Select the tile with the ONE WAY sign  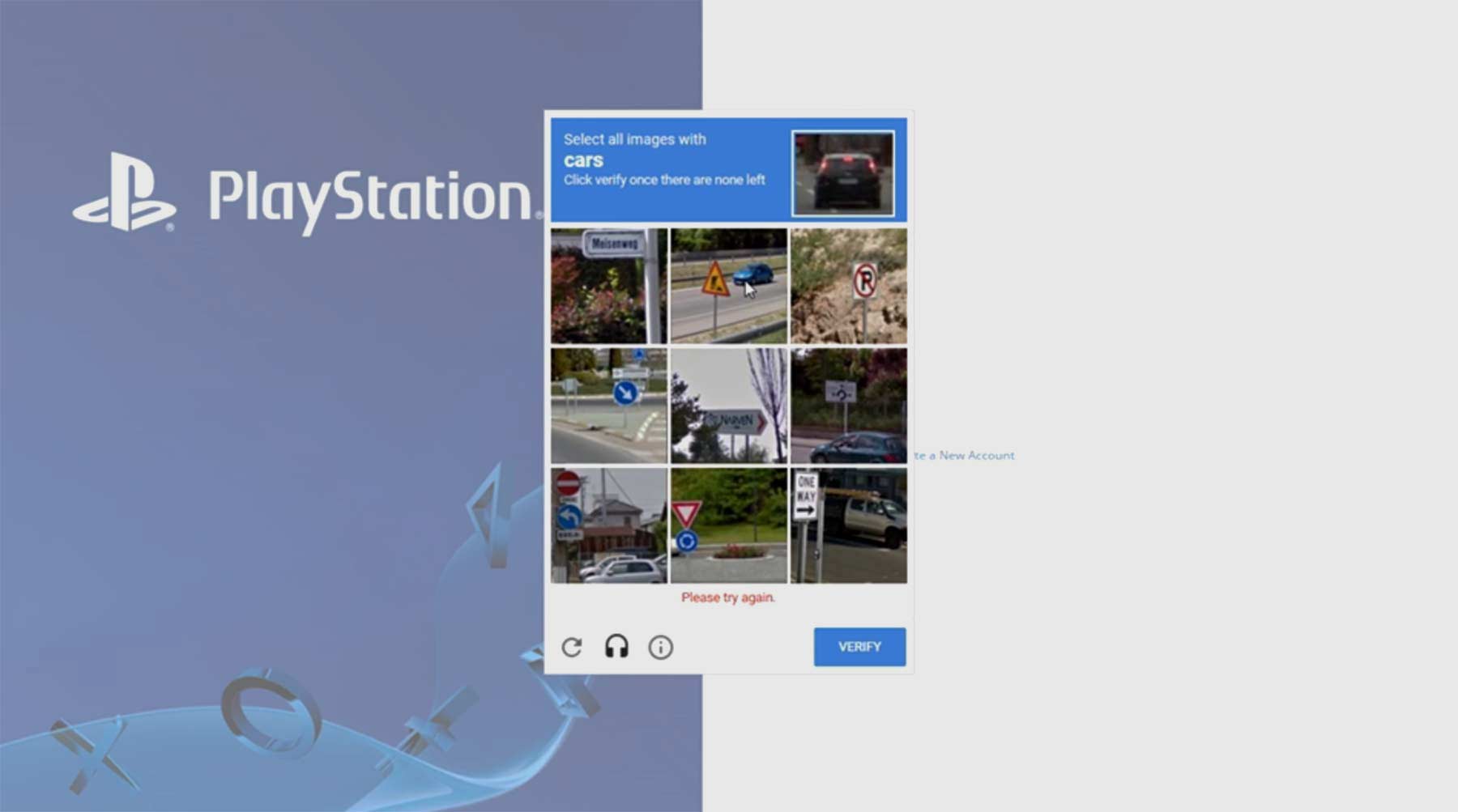coord(848,525)
